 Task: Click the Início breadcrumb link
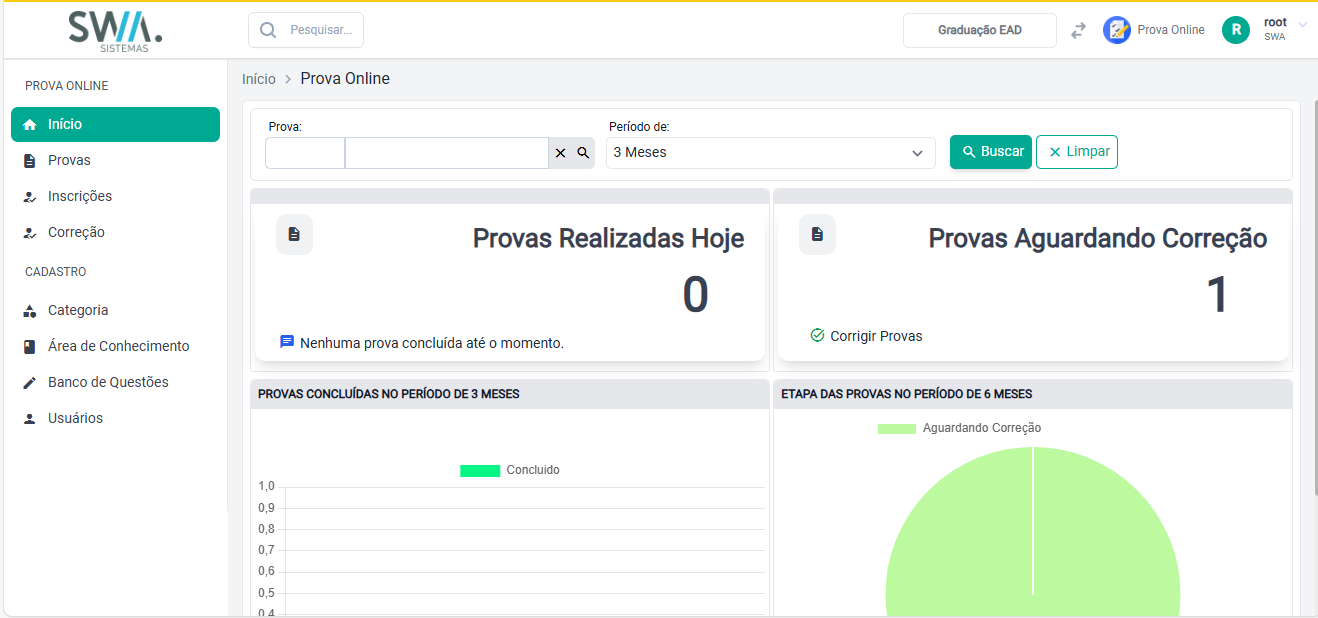(259, 79)
